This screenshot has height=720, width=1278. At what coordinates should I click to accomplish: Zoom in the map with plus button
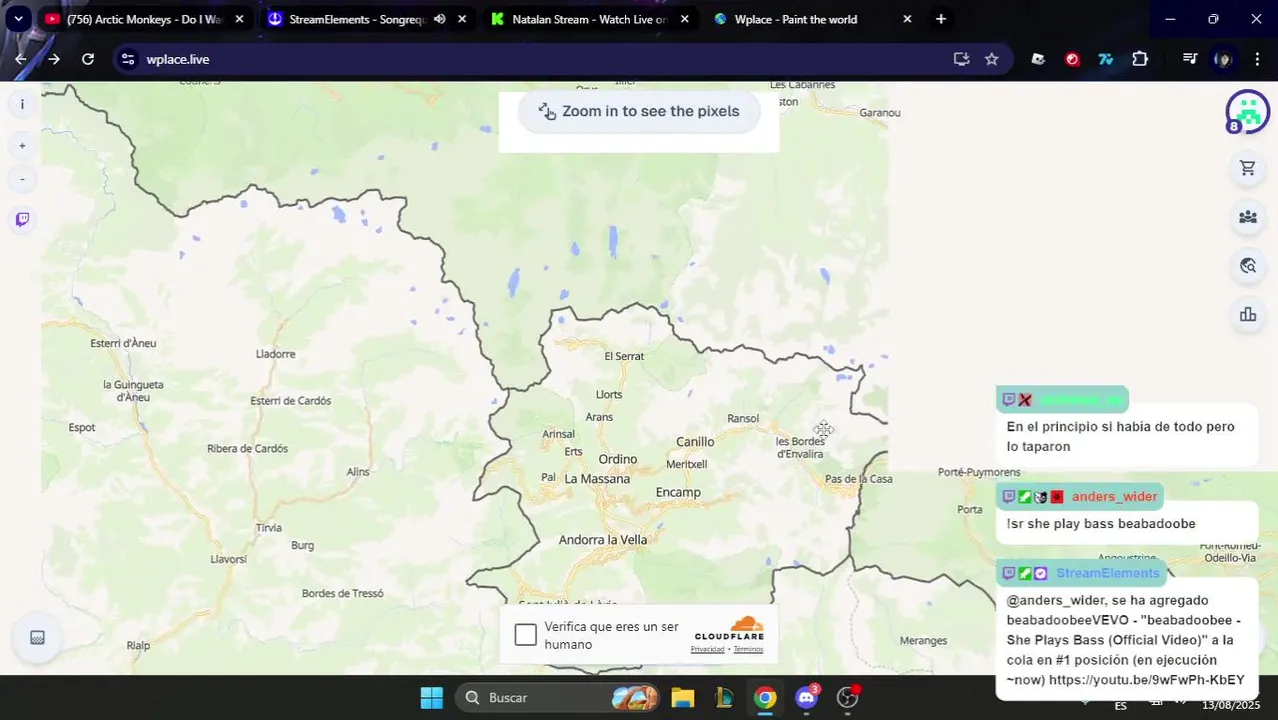click(x=22, y=146)
